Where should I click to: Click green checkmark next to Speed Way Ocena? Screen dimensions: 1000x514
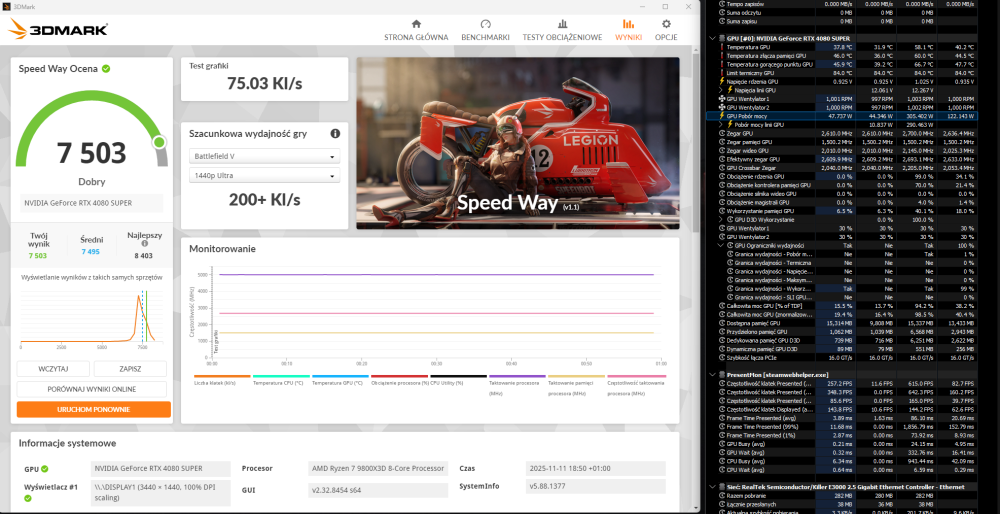[x=106, y=68]
